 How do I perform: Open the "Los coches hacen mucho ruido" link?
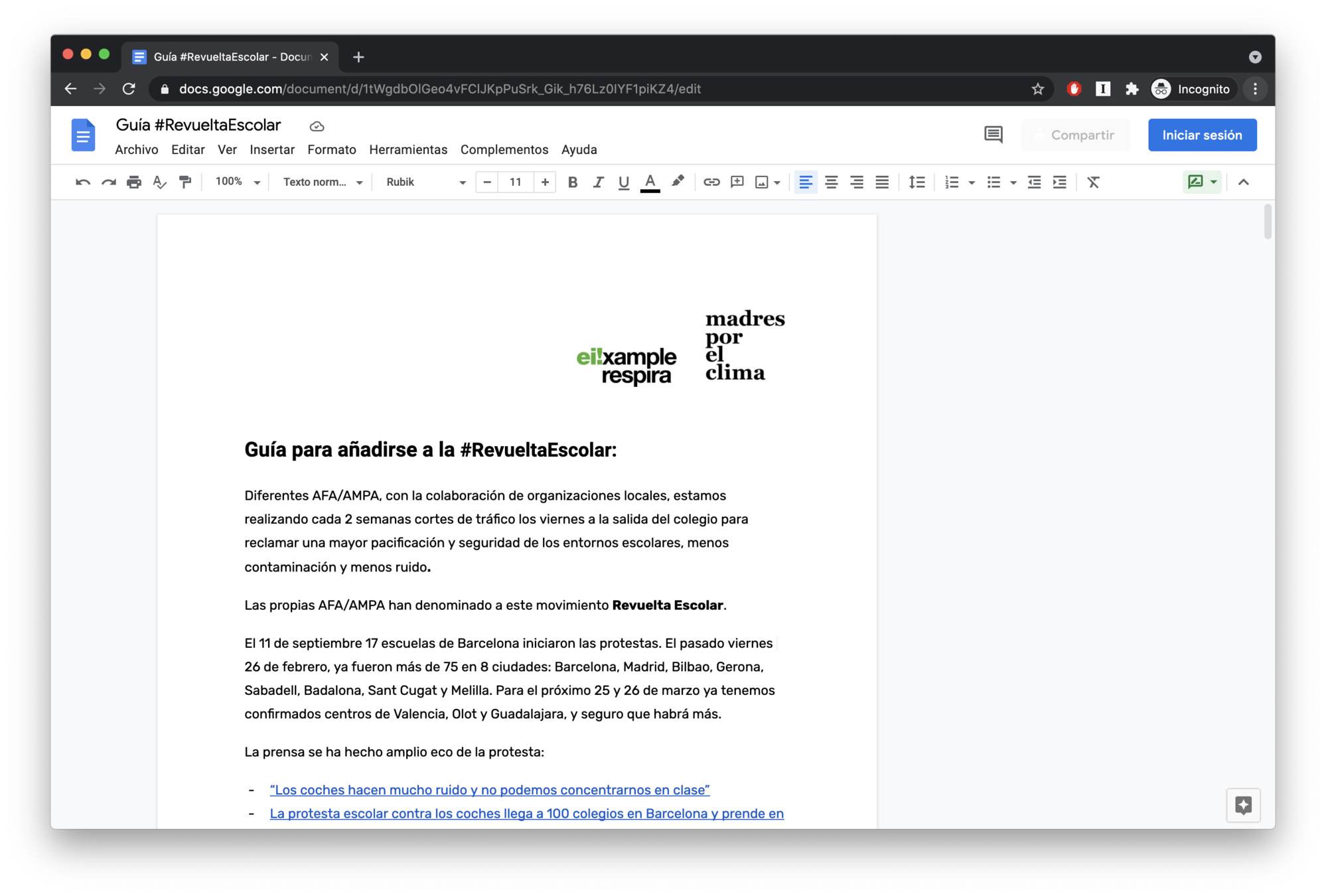(x=489, y=790)
